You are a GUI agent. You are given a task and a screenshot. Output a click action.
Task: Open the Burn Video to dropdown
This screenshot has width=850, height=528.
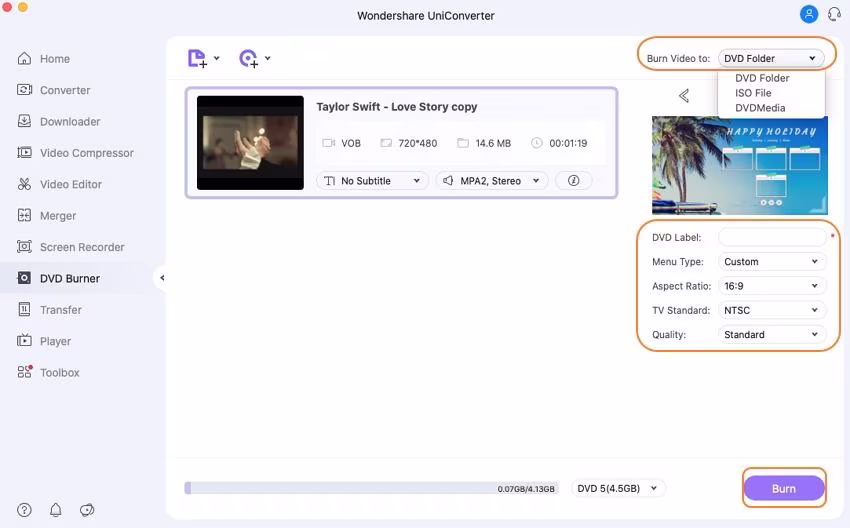[x=771, y=58]
